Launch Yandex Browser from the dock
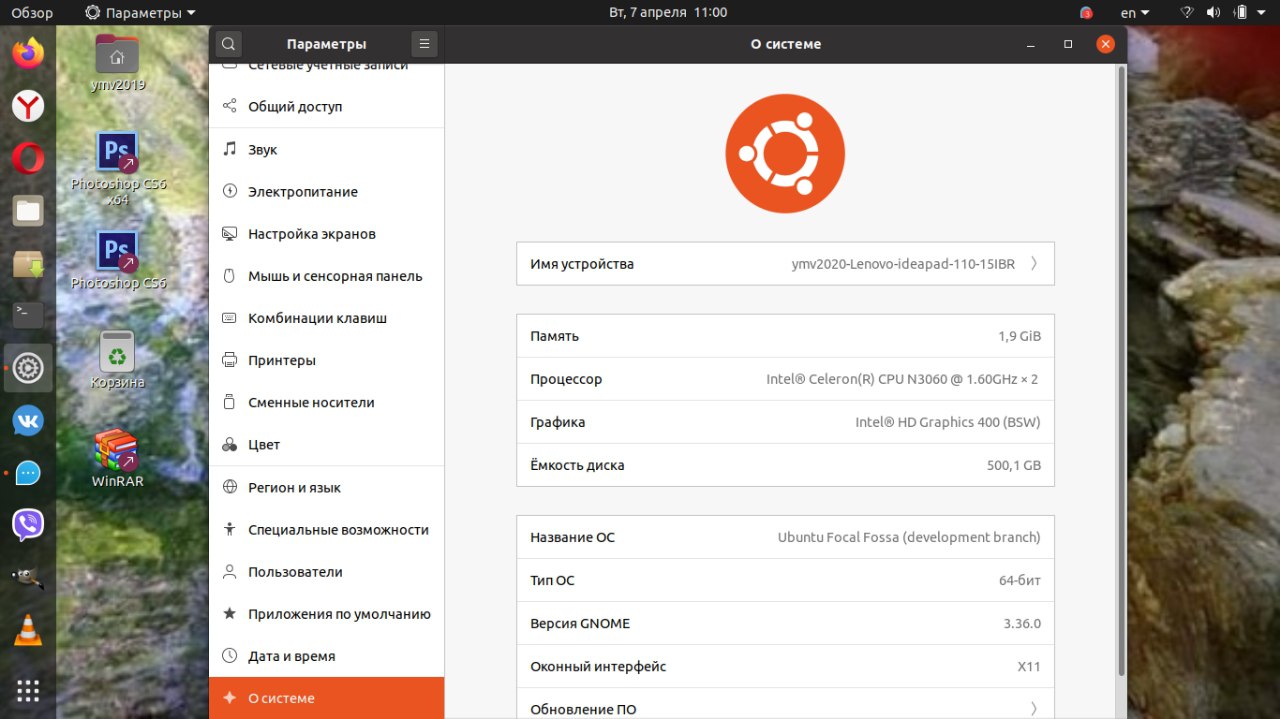Image resolution: width=1280 pixels, height=719 pixels. 28,106
